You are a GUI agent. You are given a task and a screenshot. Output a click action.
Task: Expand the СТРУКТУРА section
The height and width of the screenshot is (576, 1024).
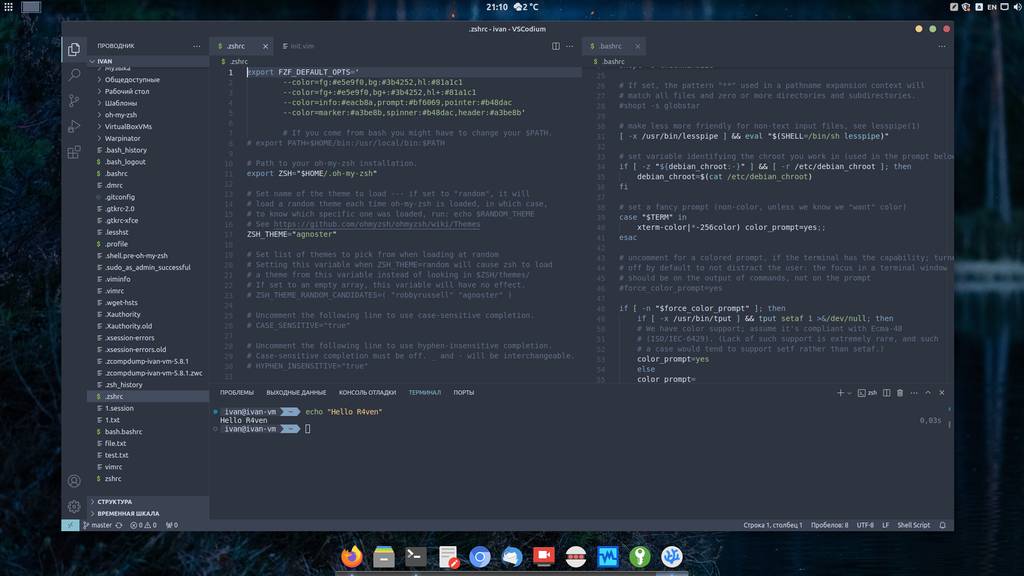click(x=115, y=501)
